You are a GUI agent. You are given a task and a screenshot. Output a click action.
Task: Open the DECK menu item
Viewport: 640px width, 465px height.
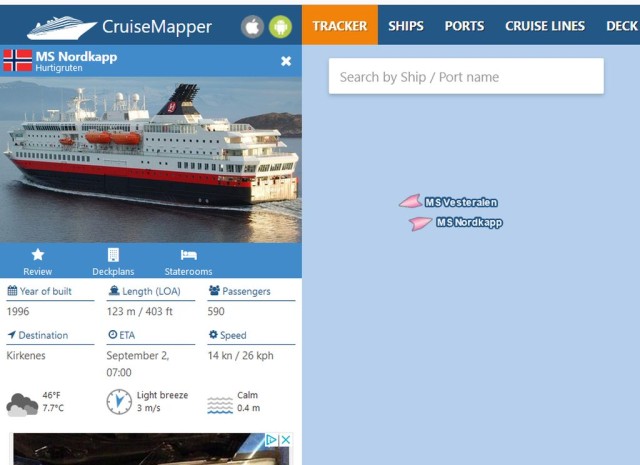(622, 26)
